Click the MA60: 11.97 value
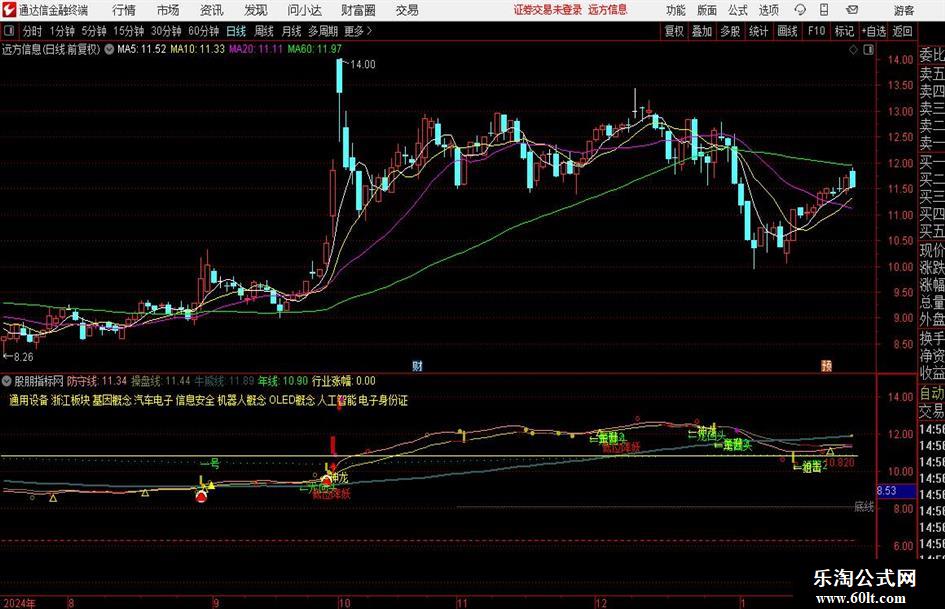Screen dimensions: 945x609 (314, 49)
